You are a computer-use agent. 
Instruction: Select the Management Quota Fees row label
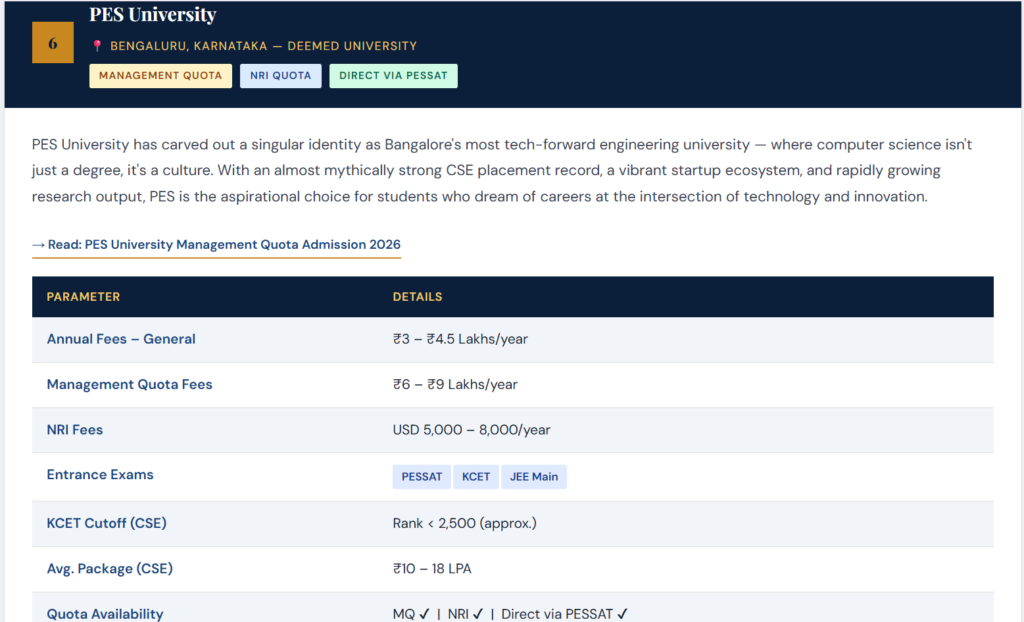tap(129, 384)
